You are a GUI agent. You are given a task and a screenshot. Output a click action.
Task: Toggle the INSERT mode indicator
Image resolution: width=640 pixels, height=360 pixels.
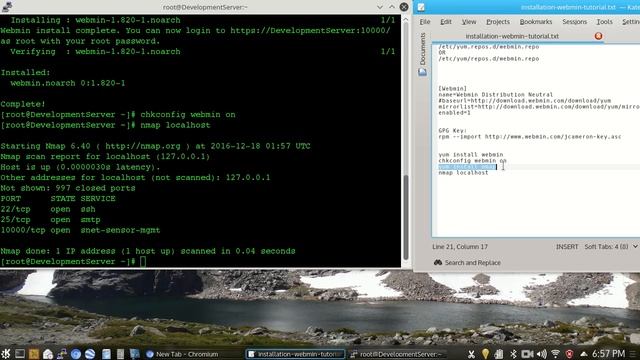[567, 247]
